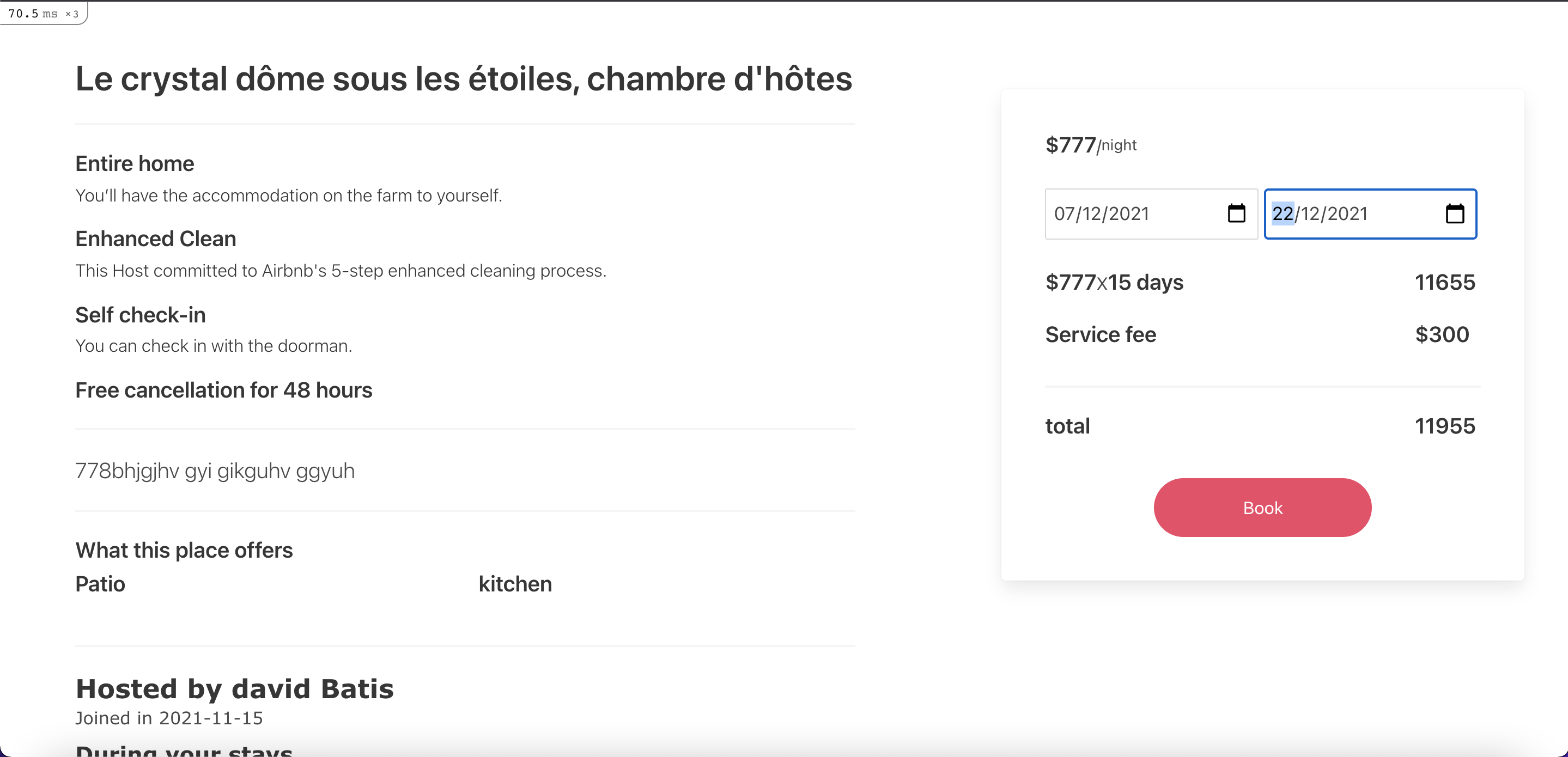Select the Entire home heading
Screen dimensions: 1568x757
[x=134, y=163]
